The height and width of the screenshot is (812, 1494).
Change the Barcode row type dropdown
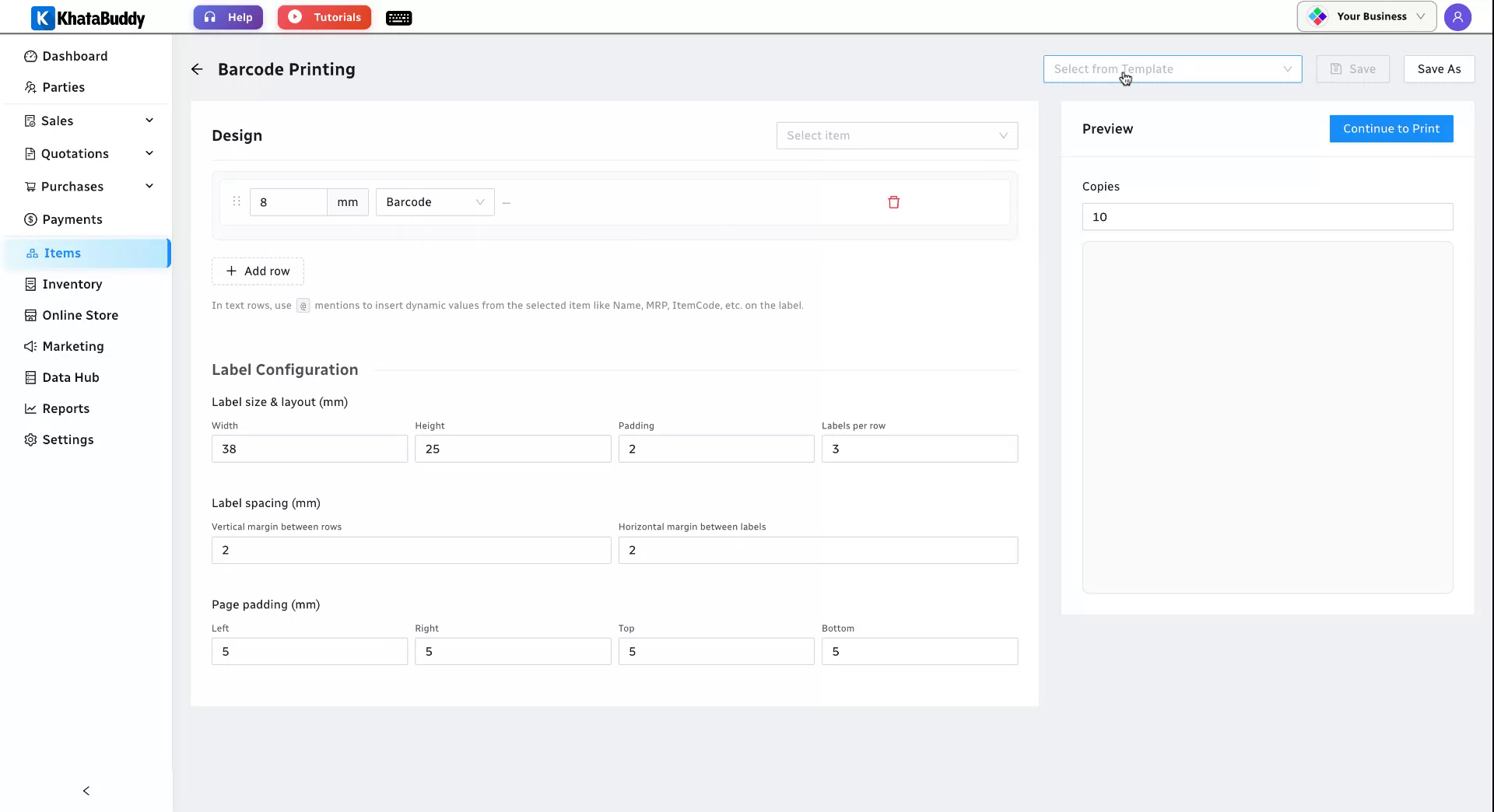435,202
